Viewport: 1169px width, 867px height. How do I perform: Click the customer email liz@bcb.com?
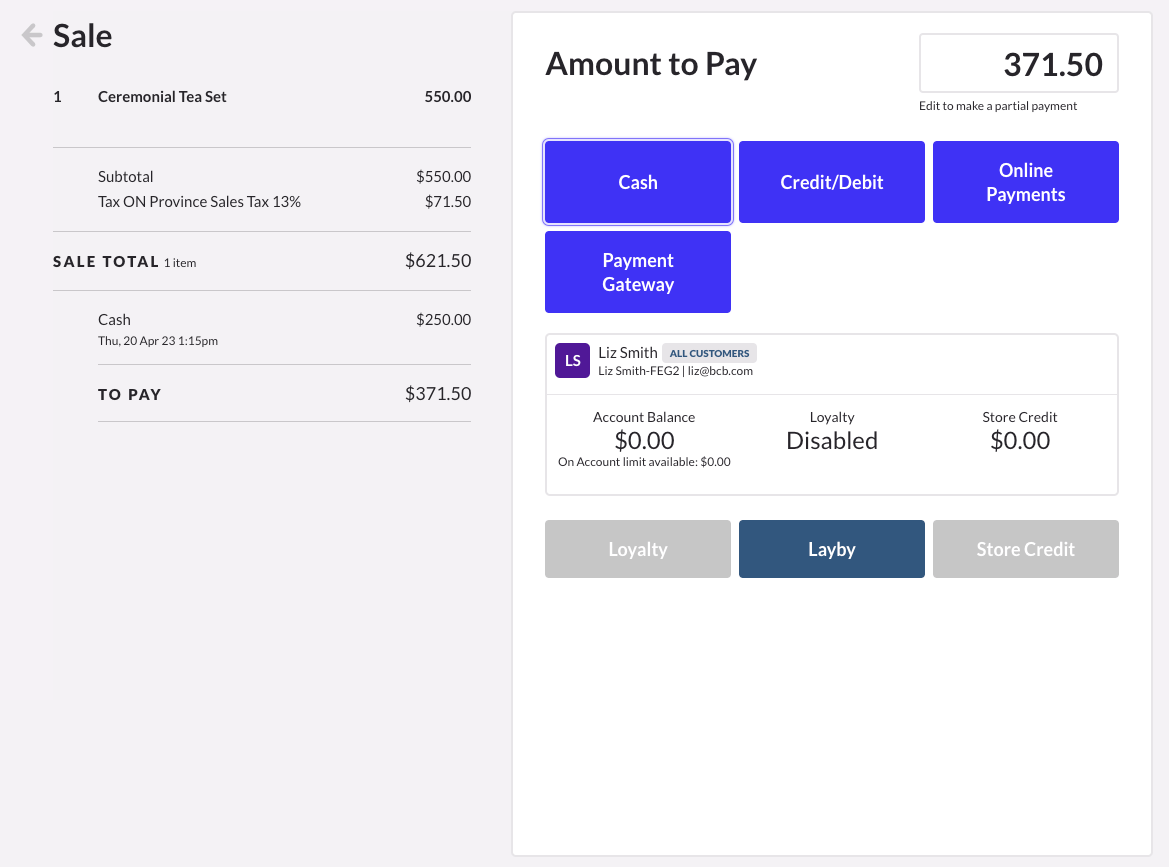pos(722,370)
